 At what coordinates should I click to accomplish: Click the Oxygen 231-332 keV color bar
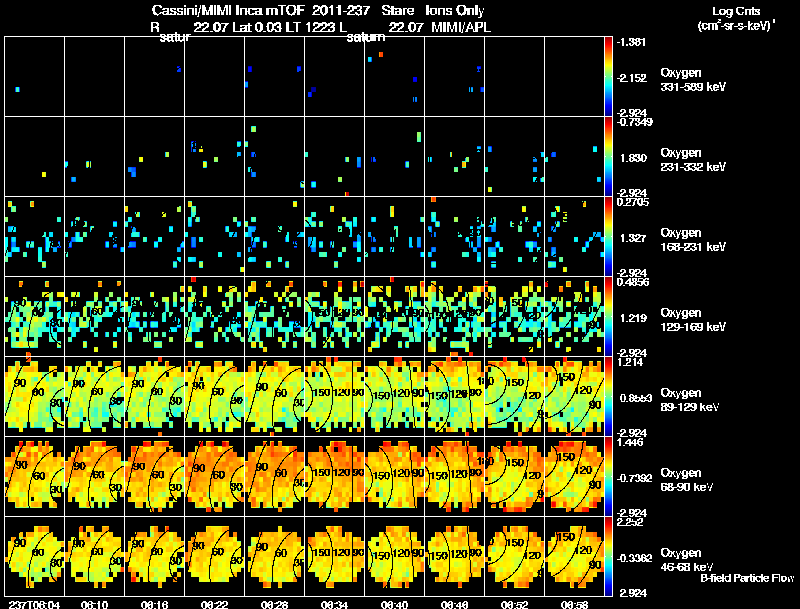[608, 157]
